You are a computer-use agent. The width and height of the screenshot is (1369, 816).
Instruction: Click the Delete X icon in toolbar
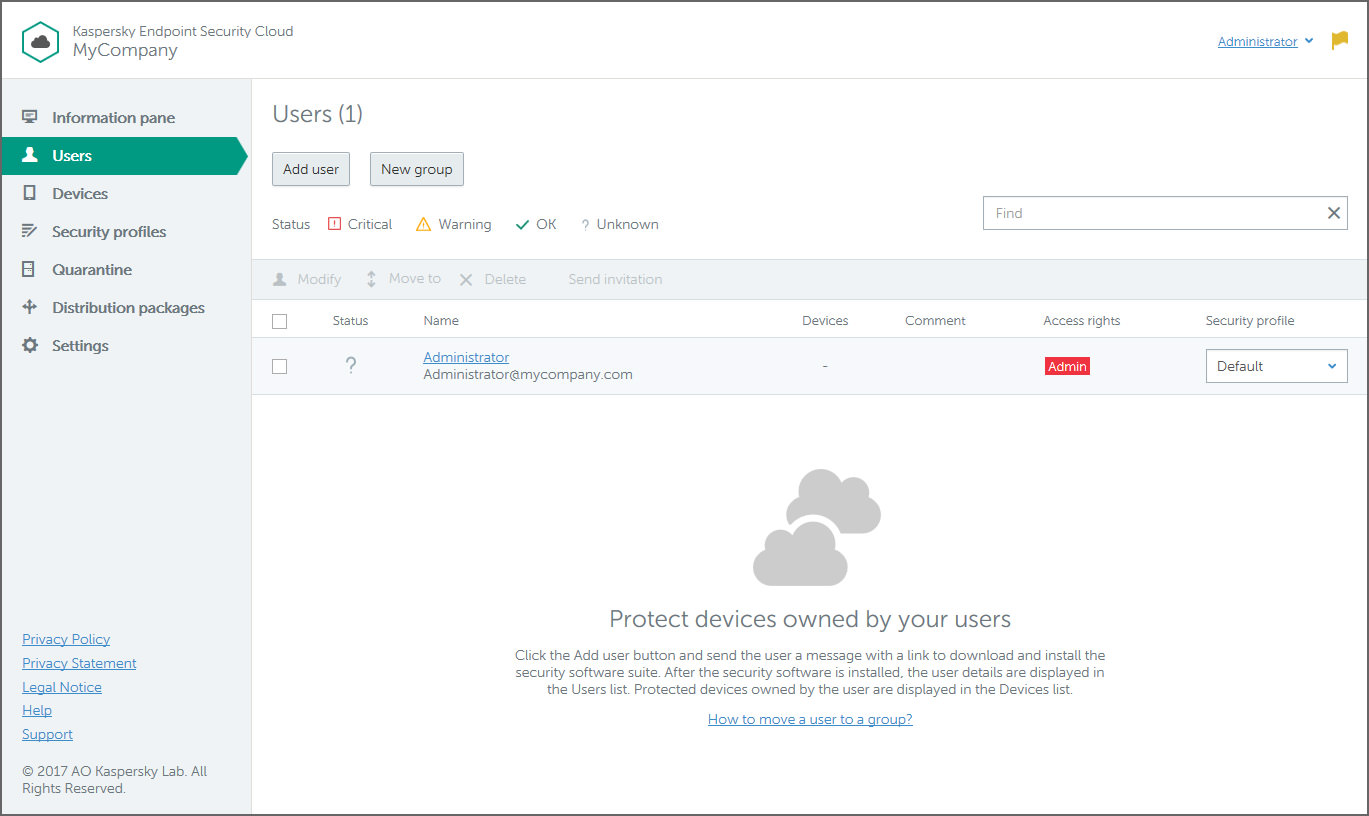click(x=466, y=280)
